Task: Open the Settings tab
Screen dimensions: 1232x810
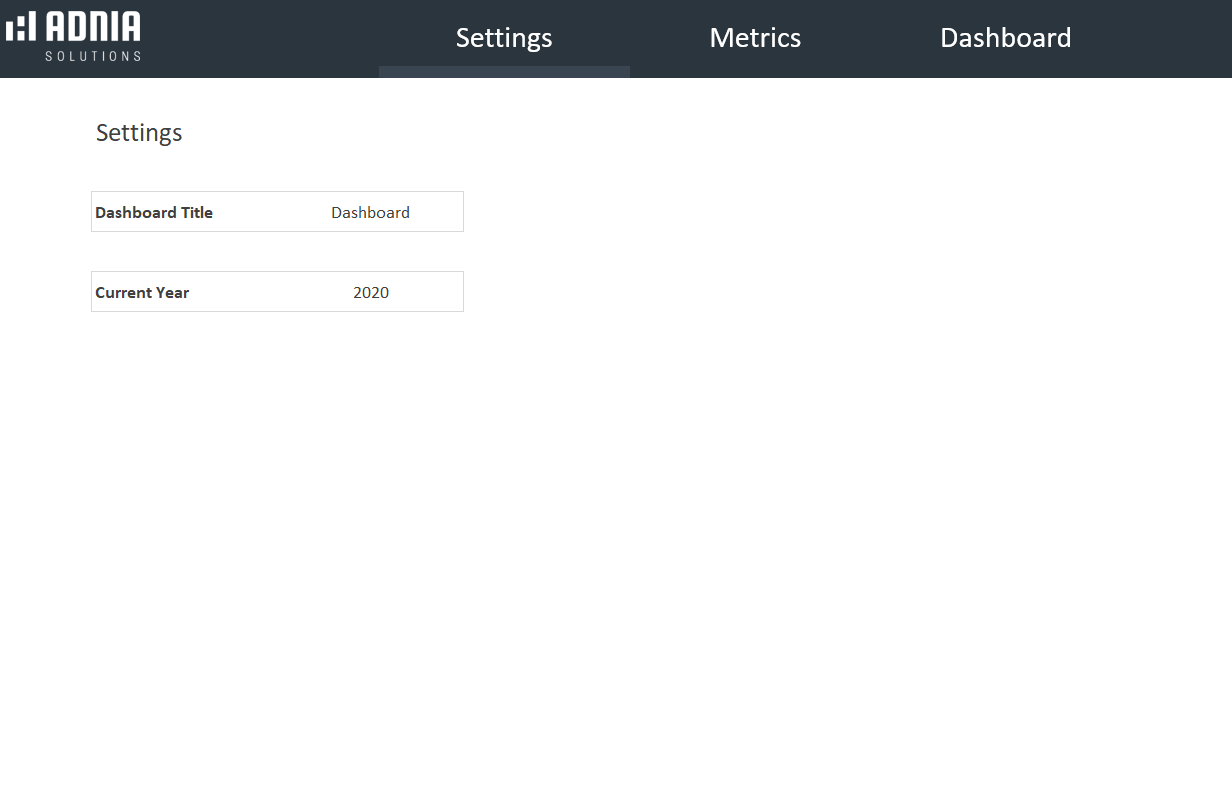Action: point(503,37)
